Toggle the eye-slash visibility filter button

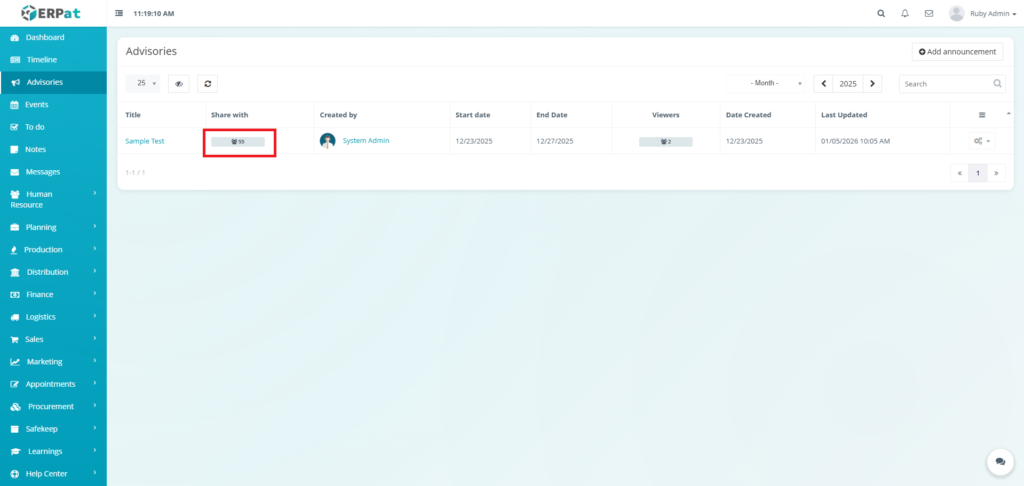tap(178, 84)
